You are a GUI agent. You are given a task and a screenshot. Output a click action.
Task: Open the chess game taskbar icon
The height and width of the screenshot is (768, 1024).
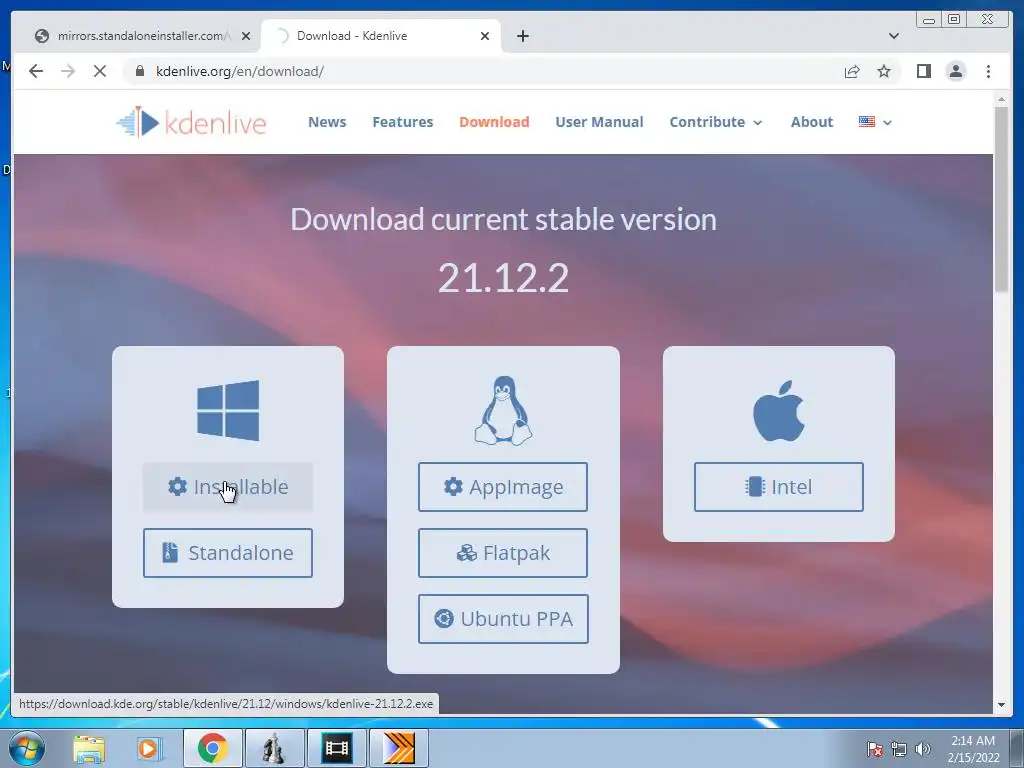coord(274,748)
